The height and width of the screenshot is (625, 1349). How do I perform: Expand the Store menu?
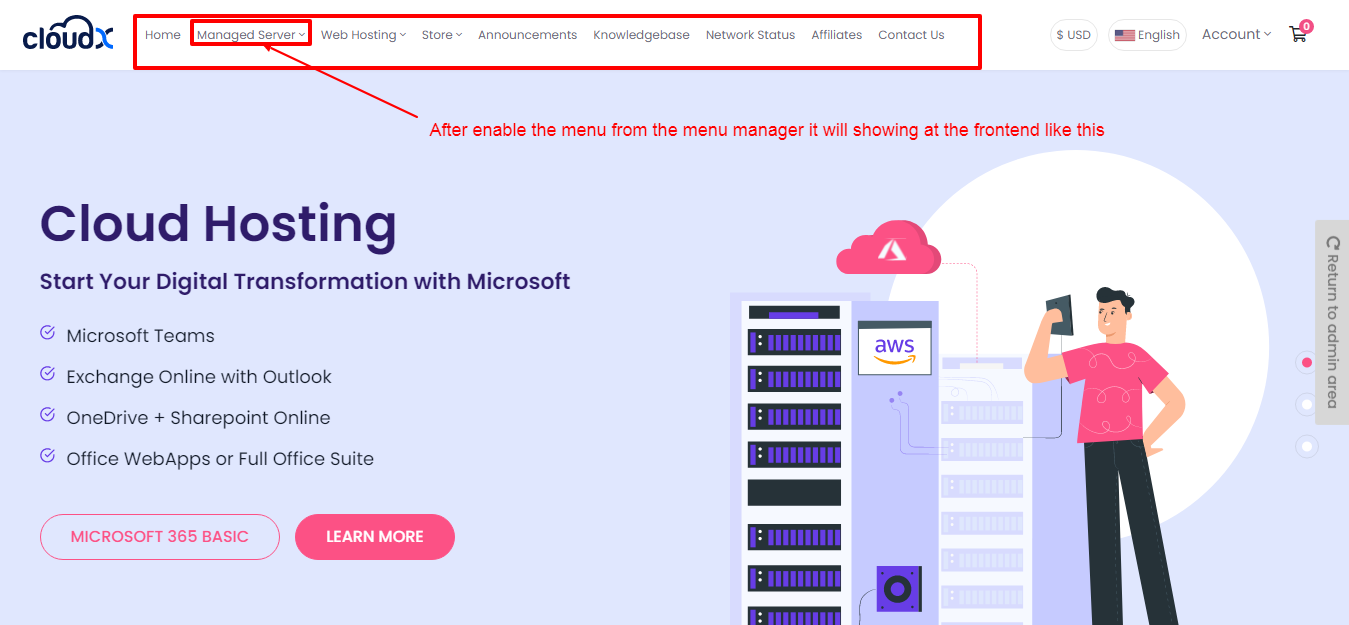tap(441, 35)
